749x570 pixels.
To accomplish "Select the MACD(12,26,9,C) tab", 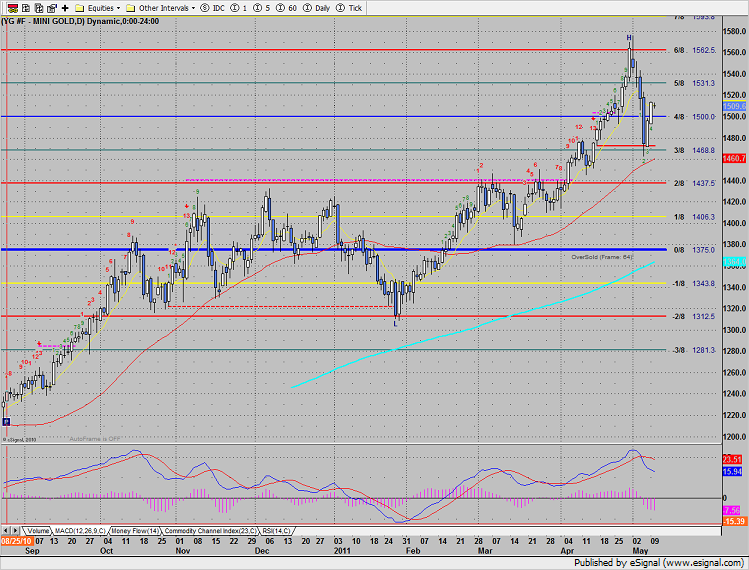I will tap(80, 531).
